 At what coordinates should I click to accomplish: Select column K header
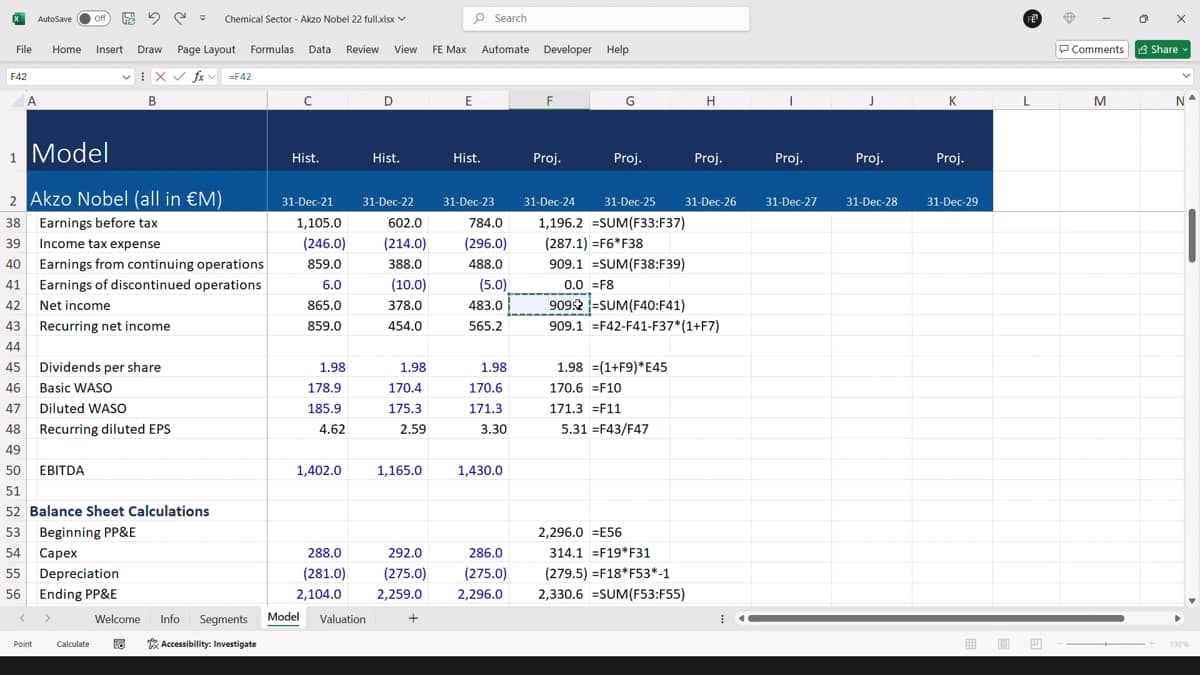point(952,101)
